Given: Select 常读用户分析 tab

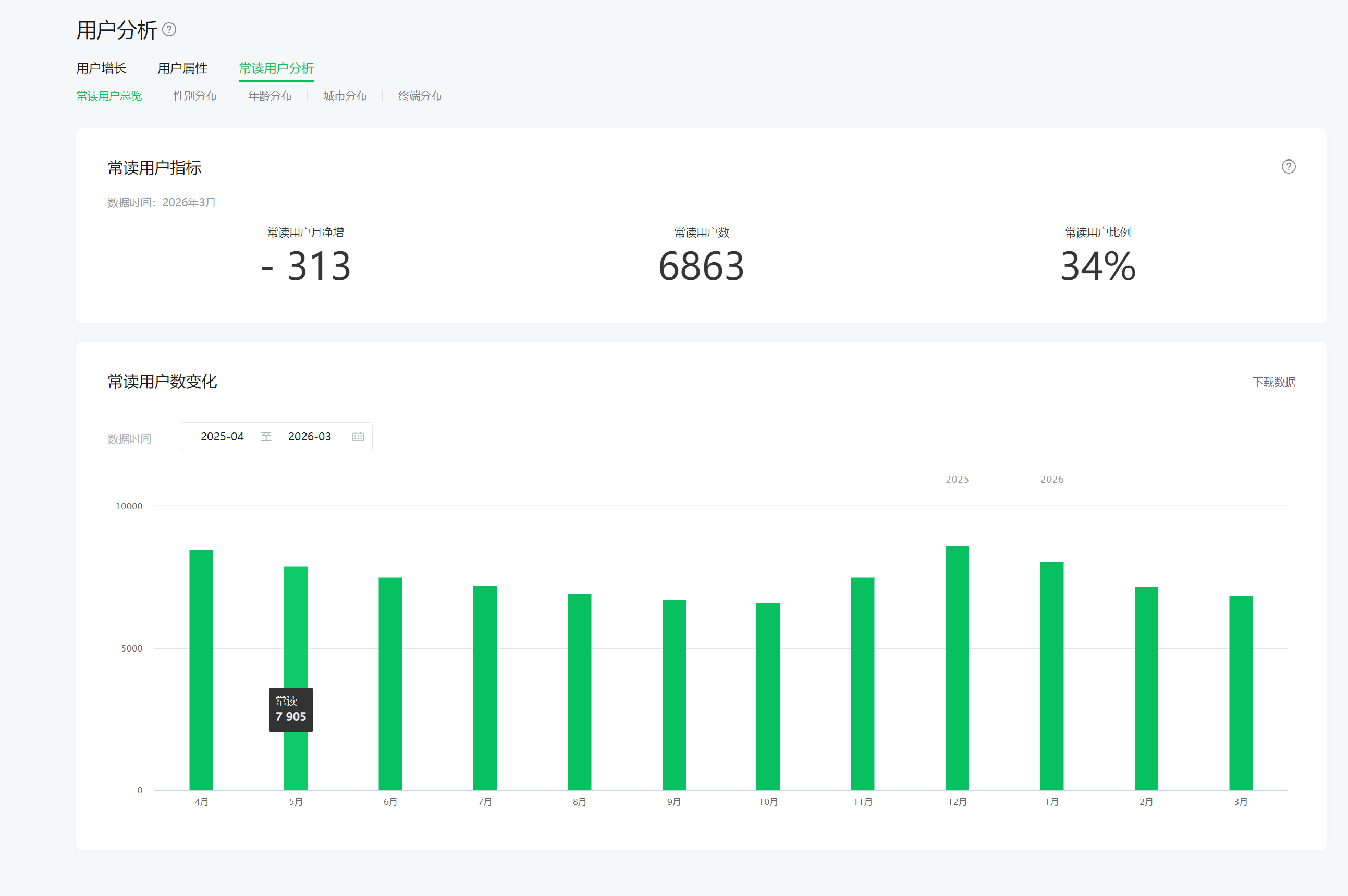Looking at the screenshot, I should [x=276, y=69].
